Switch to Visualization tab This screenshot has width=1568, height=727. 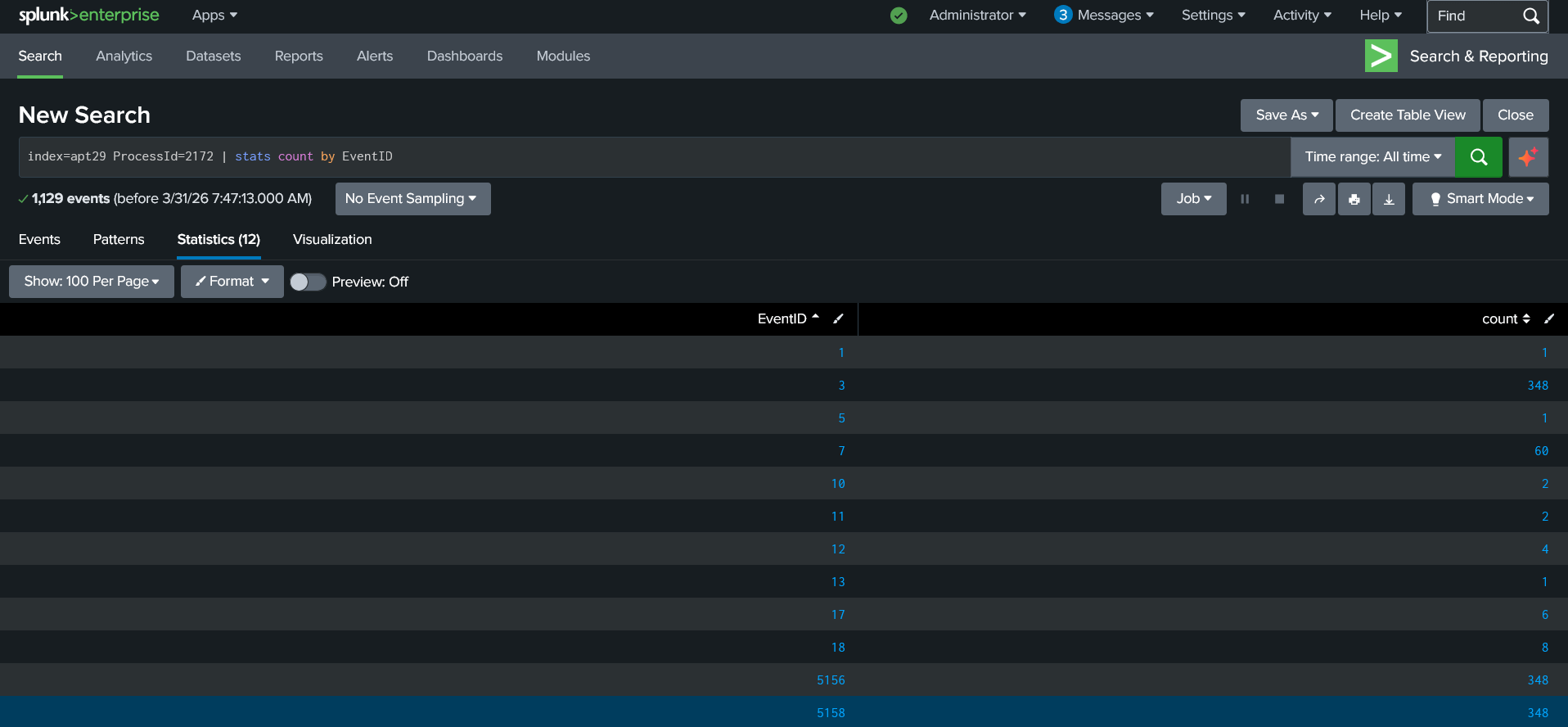[332, 239]
